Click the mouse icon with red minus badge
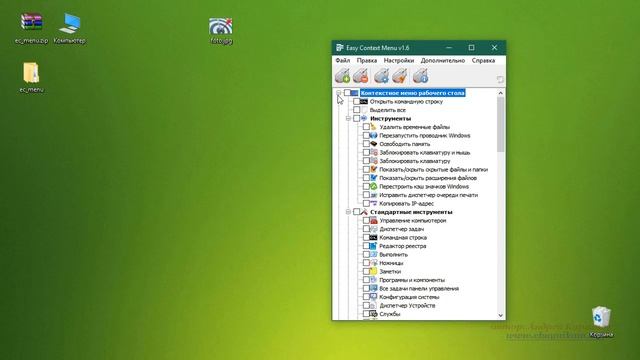 coord(361,76)
